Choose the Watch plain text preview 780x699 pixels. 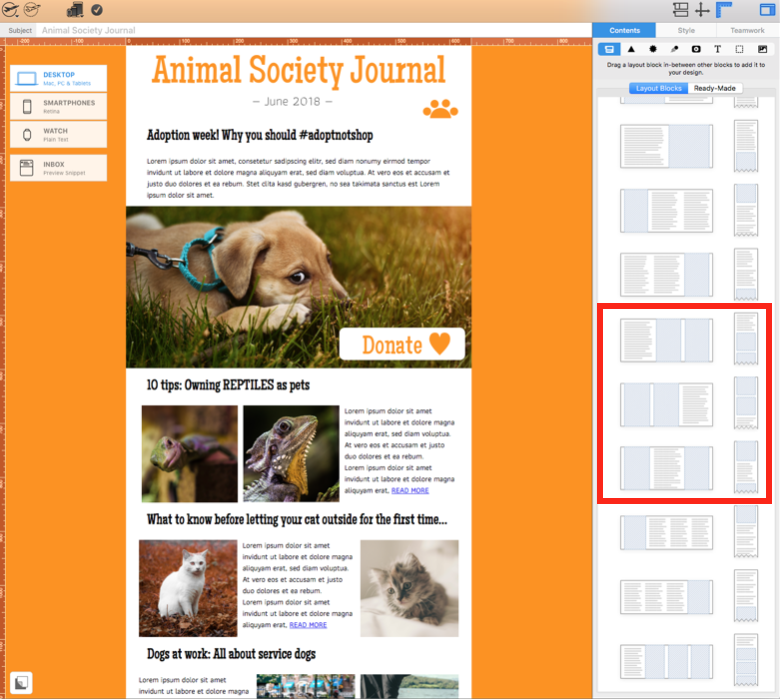[59, 134]
